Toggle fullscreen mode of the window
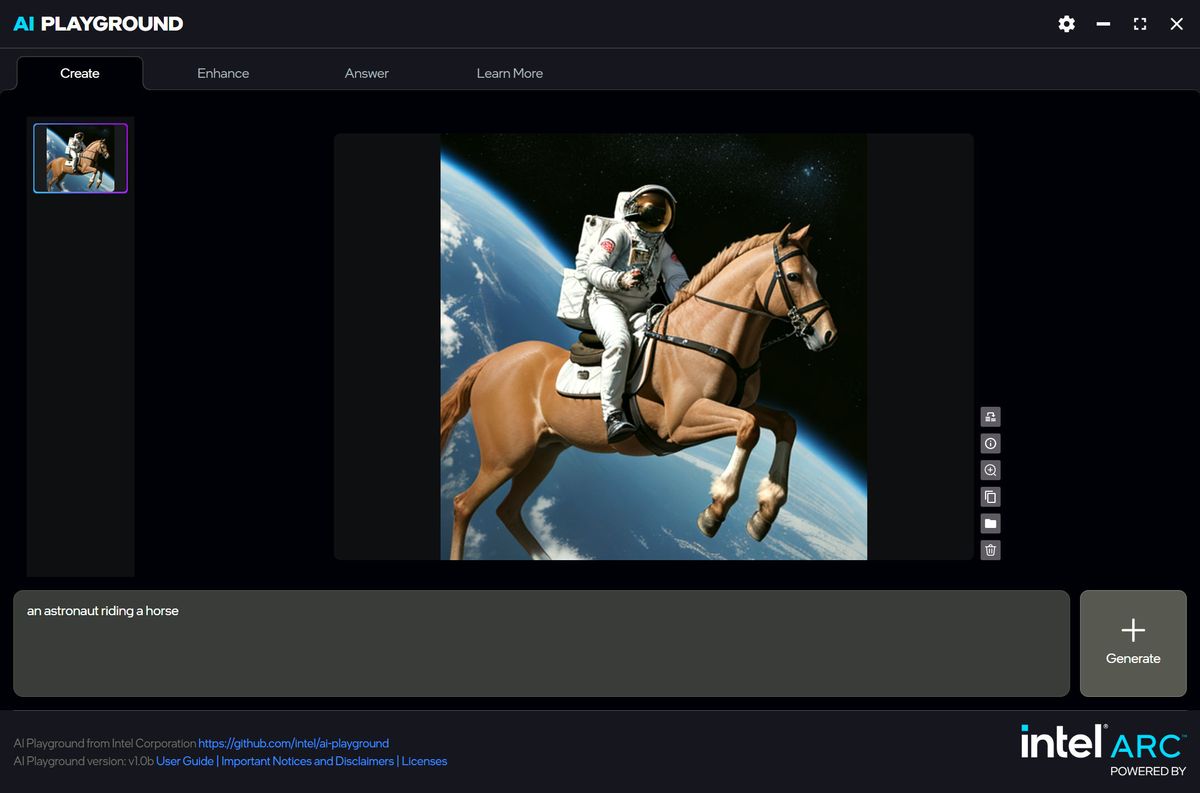 click(1140, 24)
